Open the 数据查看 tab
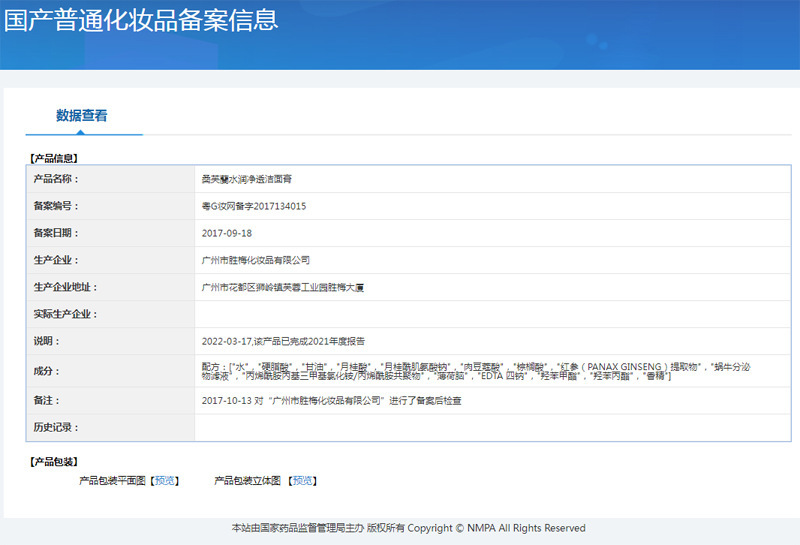The image size is (800, 545). coord(82,116)
